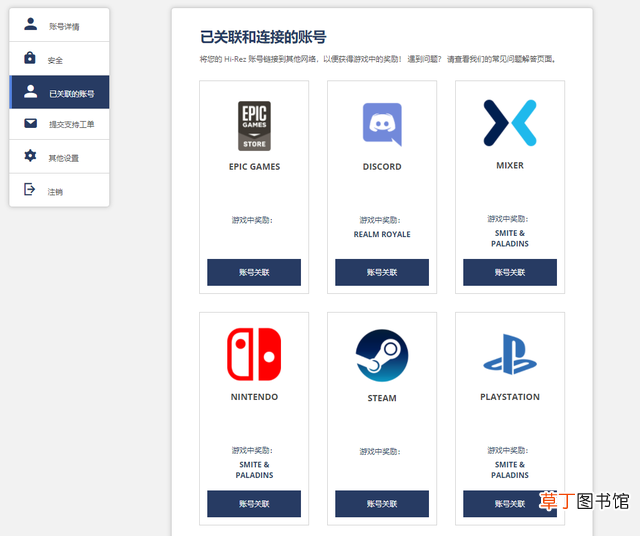Click the Nintendo Switch logo
This screenshot has height=536, width=640.
click(x=254, y=354)
